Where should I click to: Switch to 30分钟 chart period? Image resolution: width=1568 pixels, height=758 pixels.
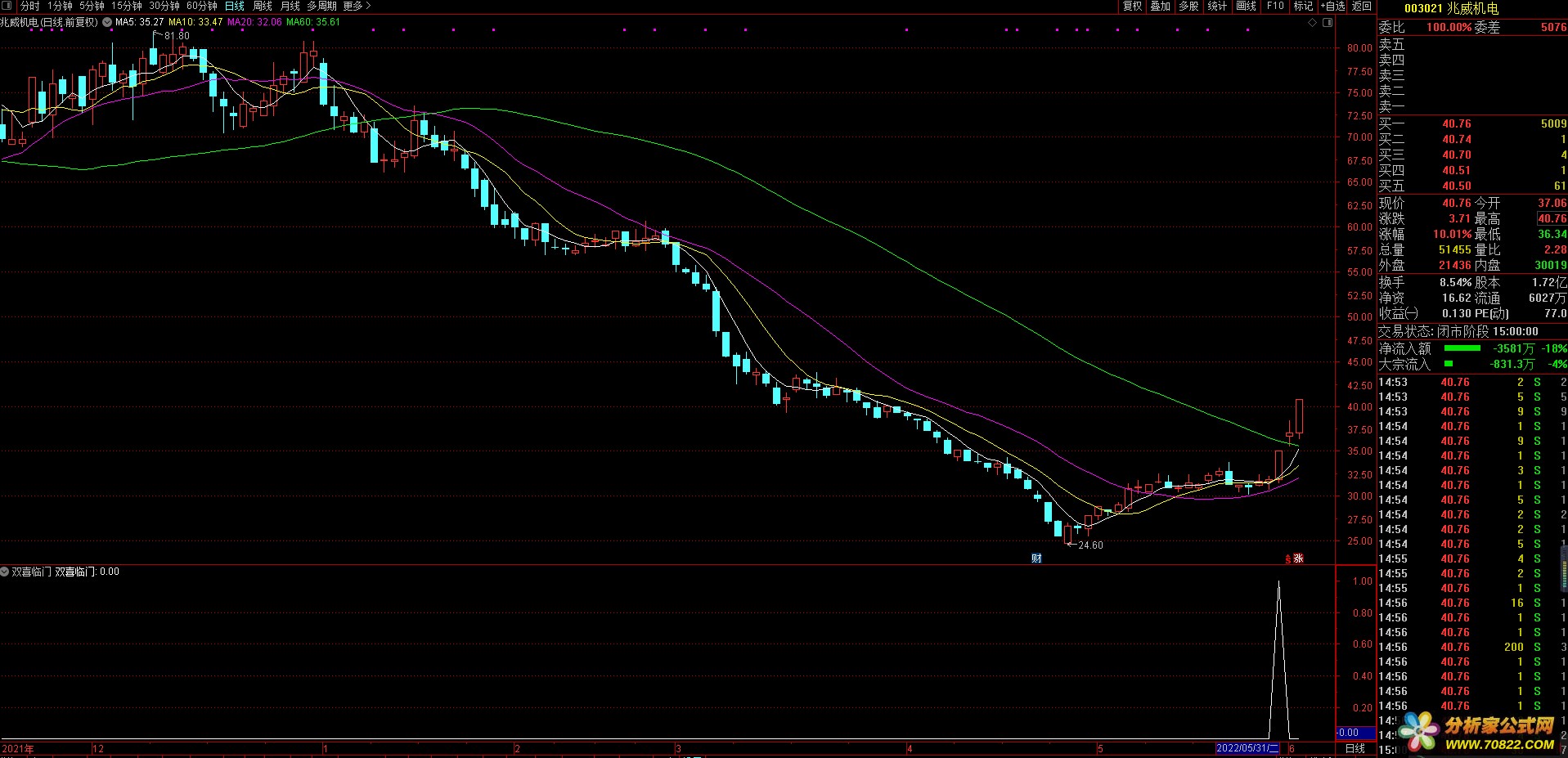coord(164,6)
